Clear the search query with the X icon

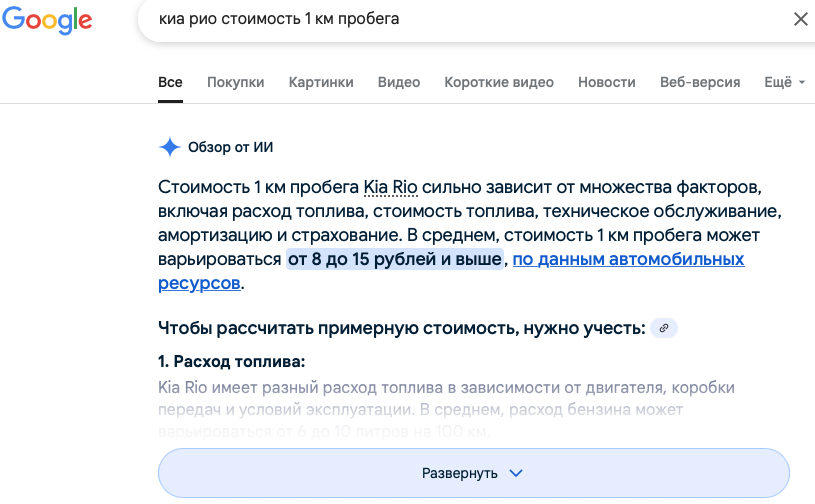point(800,19)
